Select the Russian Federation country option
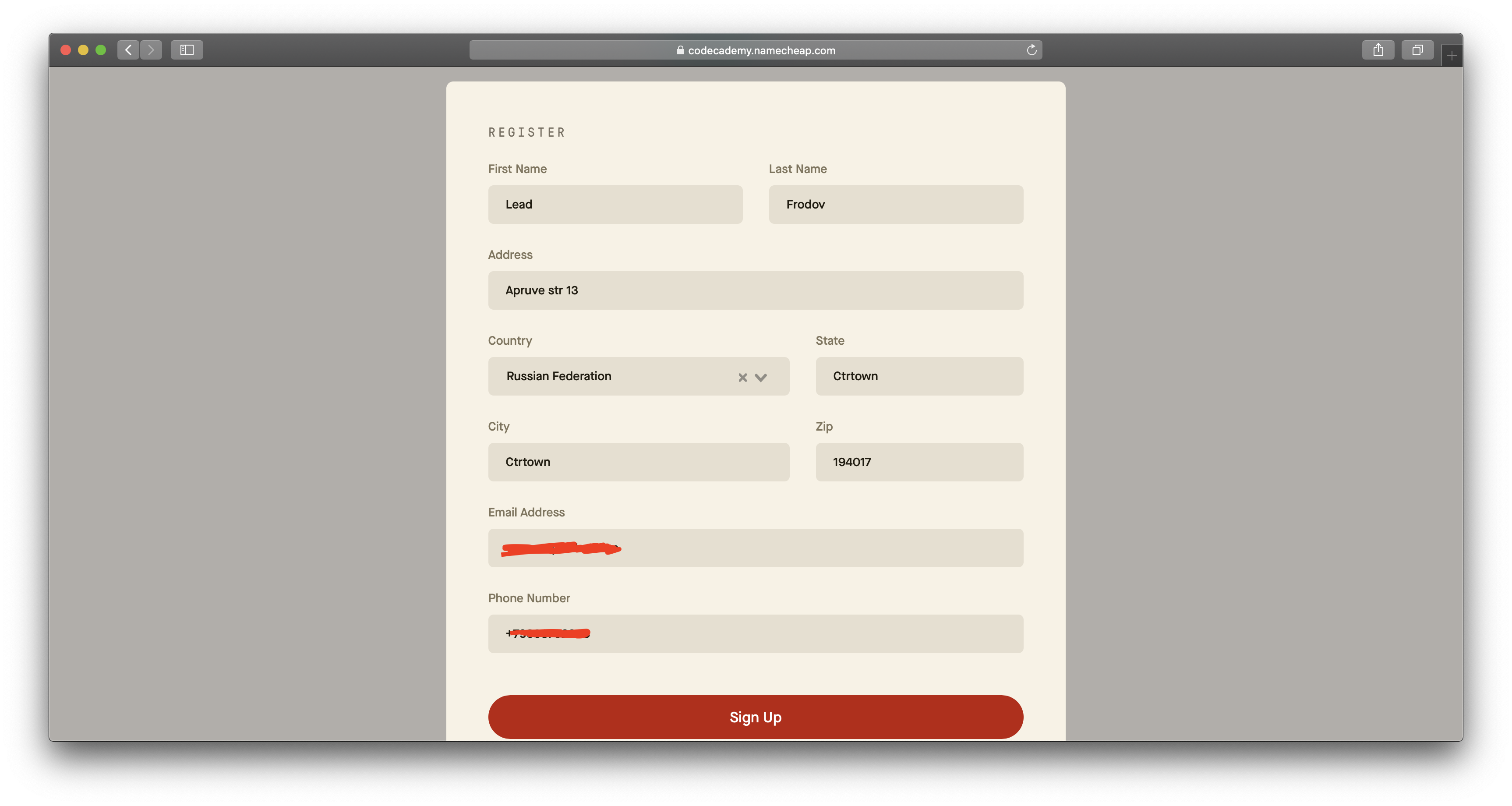The height and width of the screenshot is (806, 1512). pyautogui.click(x=638, y=376)
